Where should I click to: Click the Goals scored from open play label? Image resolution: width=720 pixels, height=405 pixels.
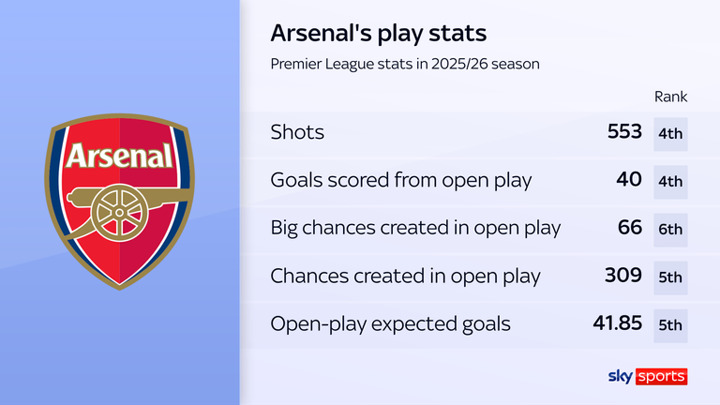point(401,180)
